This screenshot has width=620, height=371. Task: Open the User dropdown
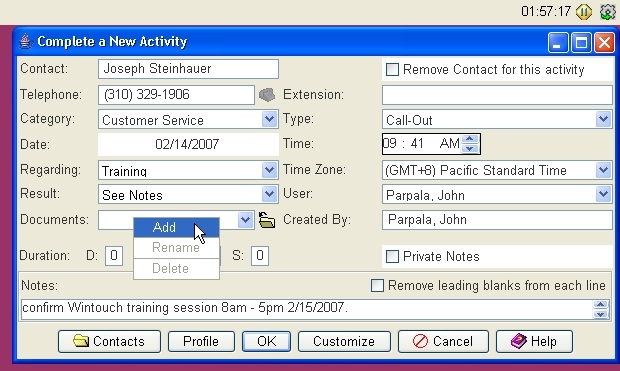click(603, 194)
